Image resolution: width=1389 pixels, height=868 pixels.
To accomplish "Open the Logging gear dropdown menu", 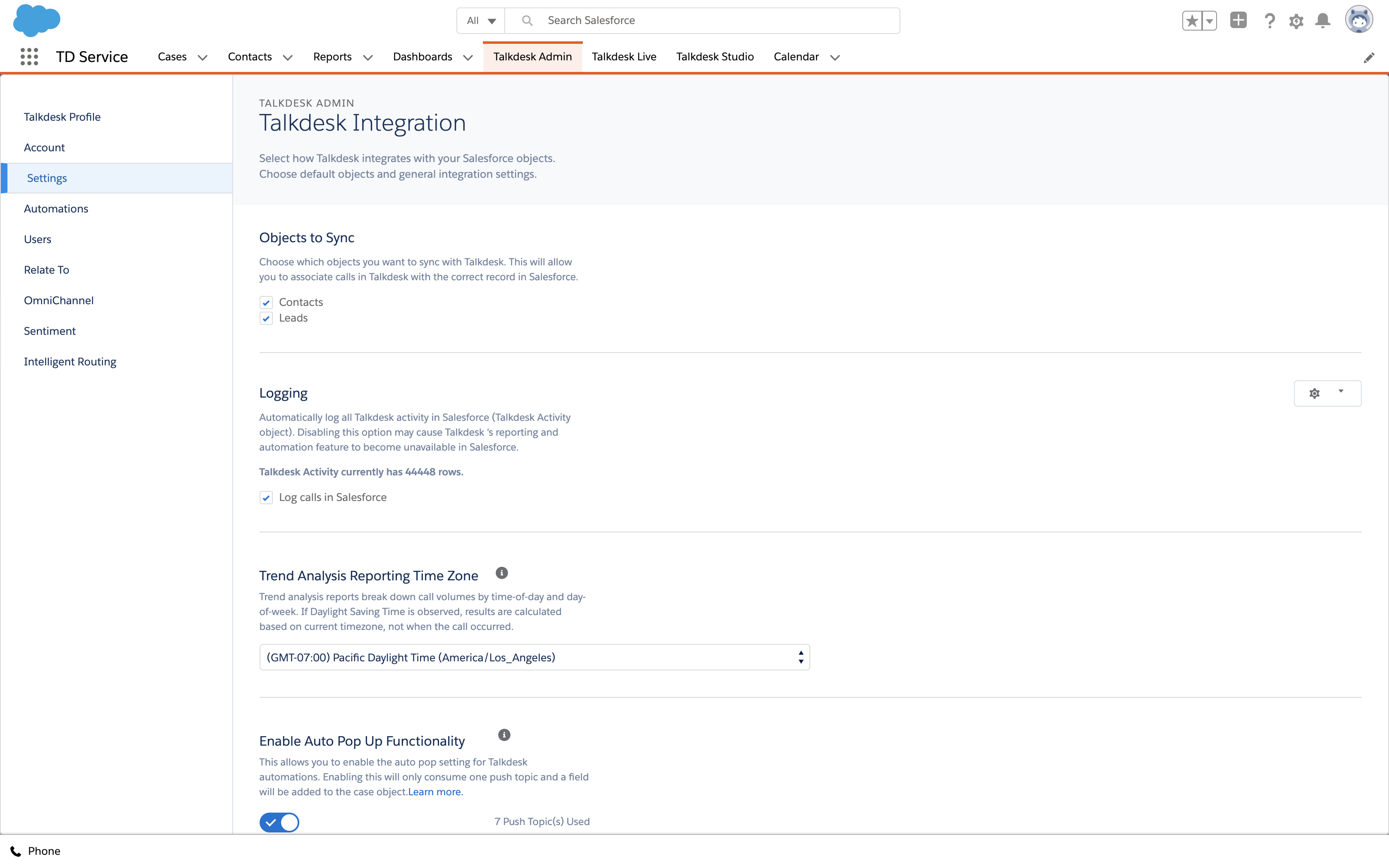I will click(x=1327, y=393).
